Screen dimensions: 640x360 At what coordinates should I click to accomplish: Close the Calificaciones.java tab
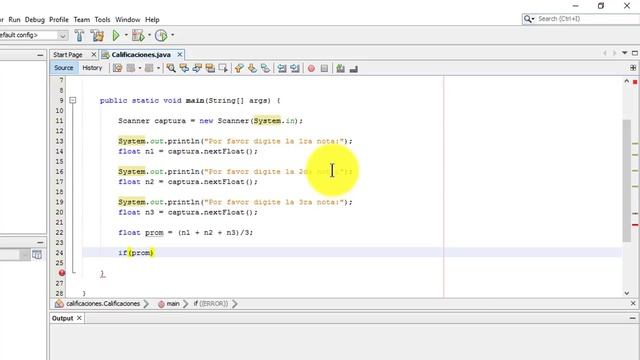[180, 54]
